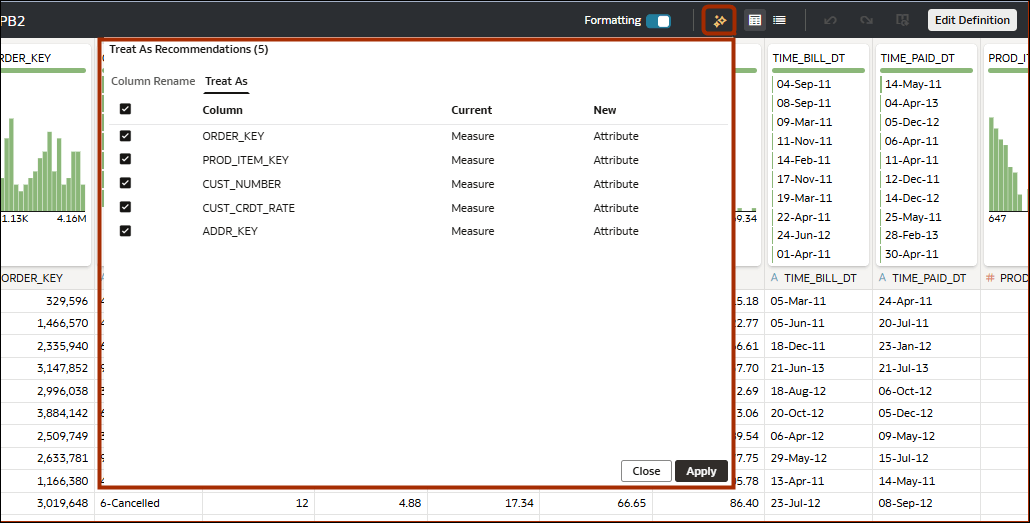Switch to metadata list view icon
1030x523 pixels.
780,20
